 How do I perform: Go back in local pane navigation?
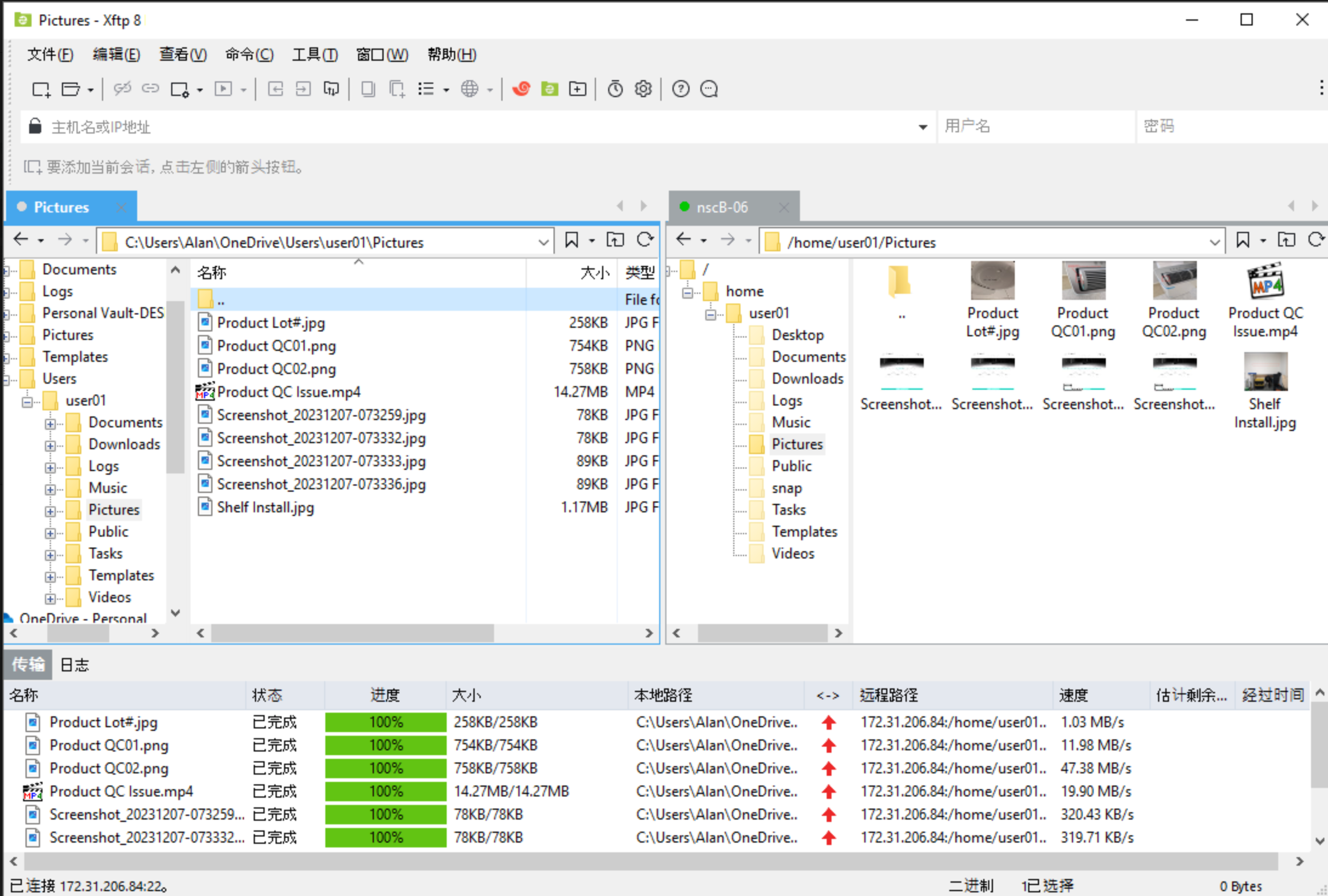pyautogui.click(x=21, y=240)
